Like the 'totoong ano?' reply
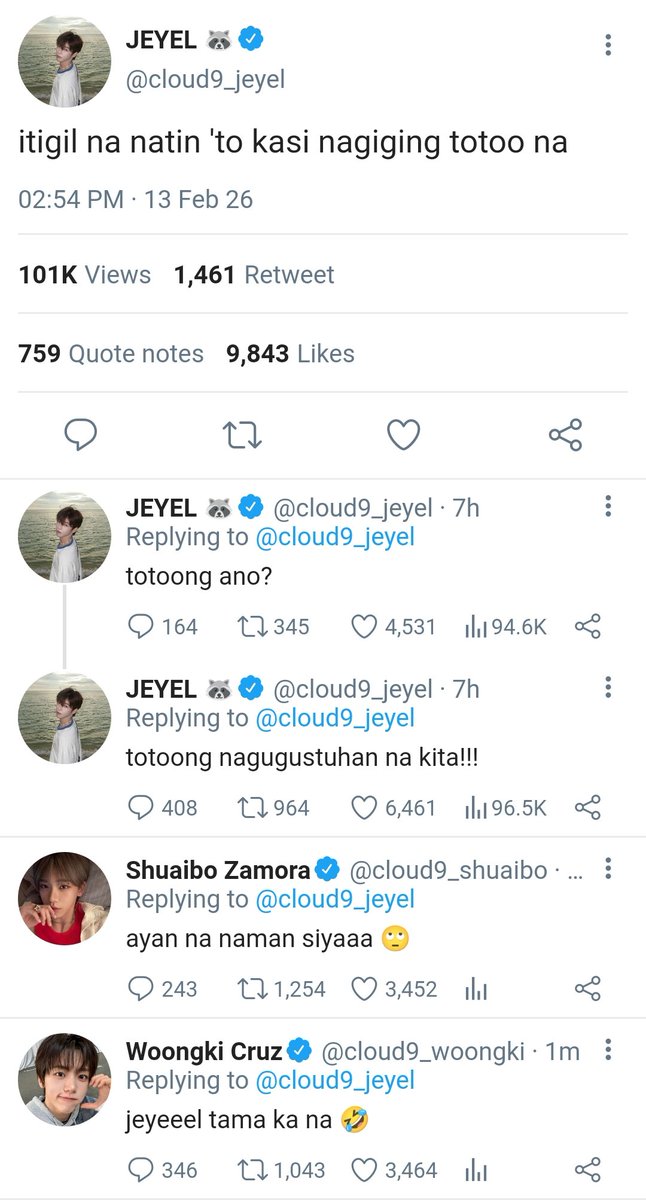The height and width of the screenshot is (1200, 646). pos(363,627)
